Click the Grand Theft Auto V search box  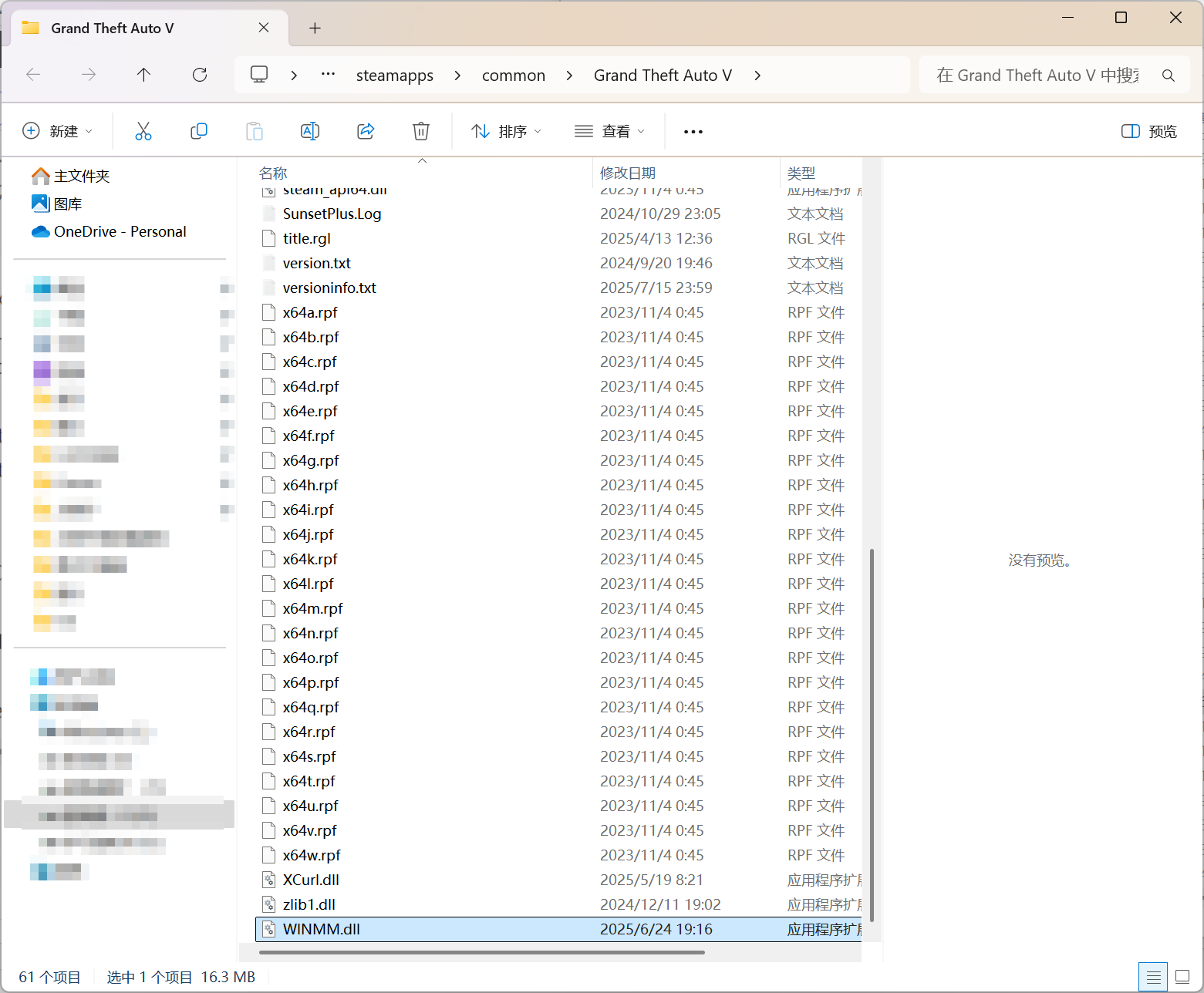point(1037,76)
